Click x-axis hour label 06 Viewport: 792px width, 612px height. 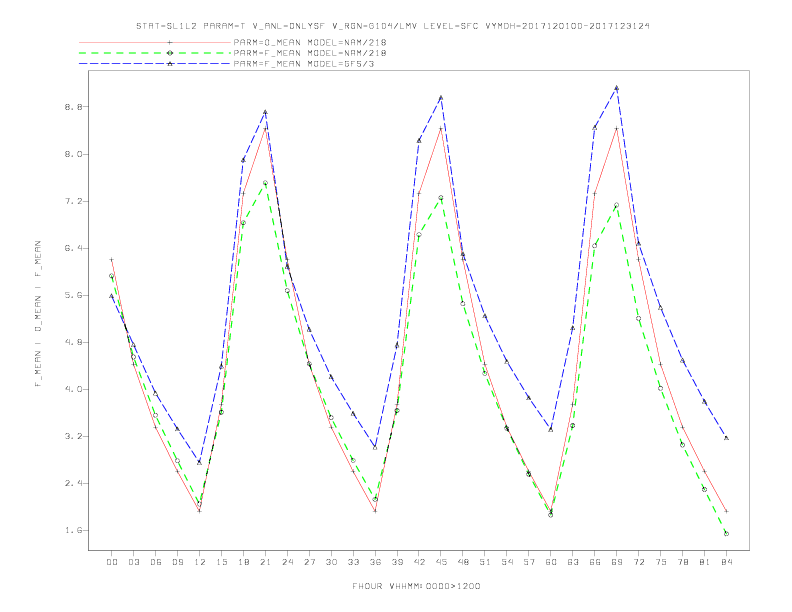pos(156,562)
